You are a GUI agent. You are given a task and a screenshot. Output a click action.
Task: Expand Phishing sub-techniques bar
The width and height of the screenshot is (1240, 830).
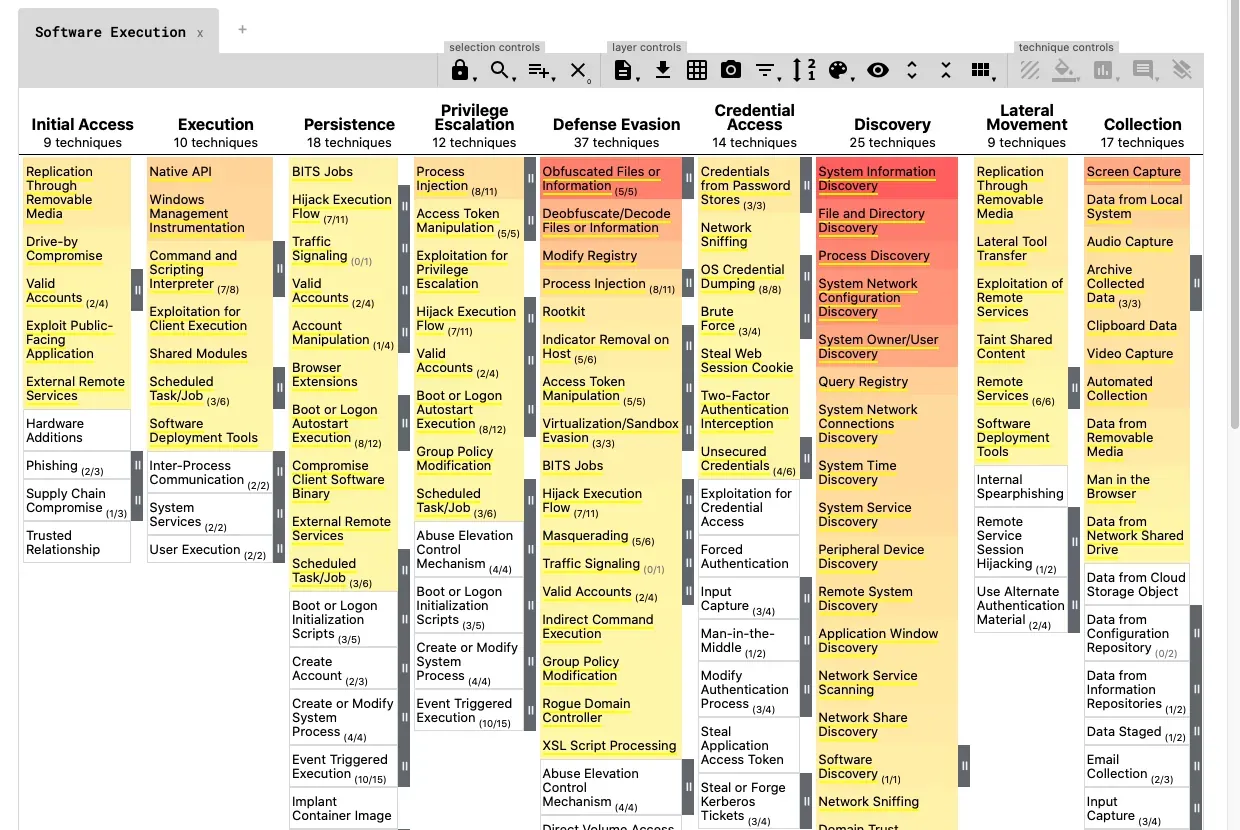(x=138, y=465)
